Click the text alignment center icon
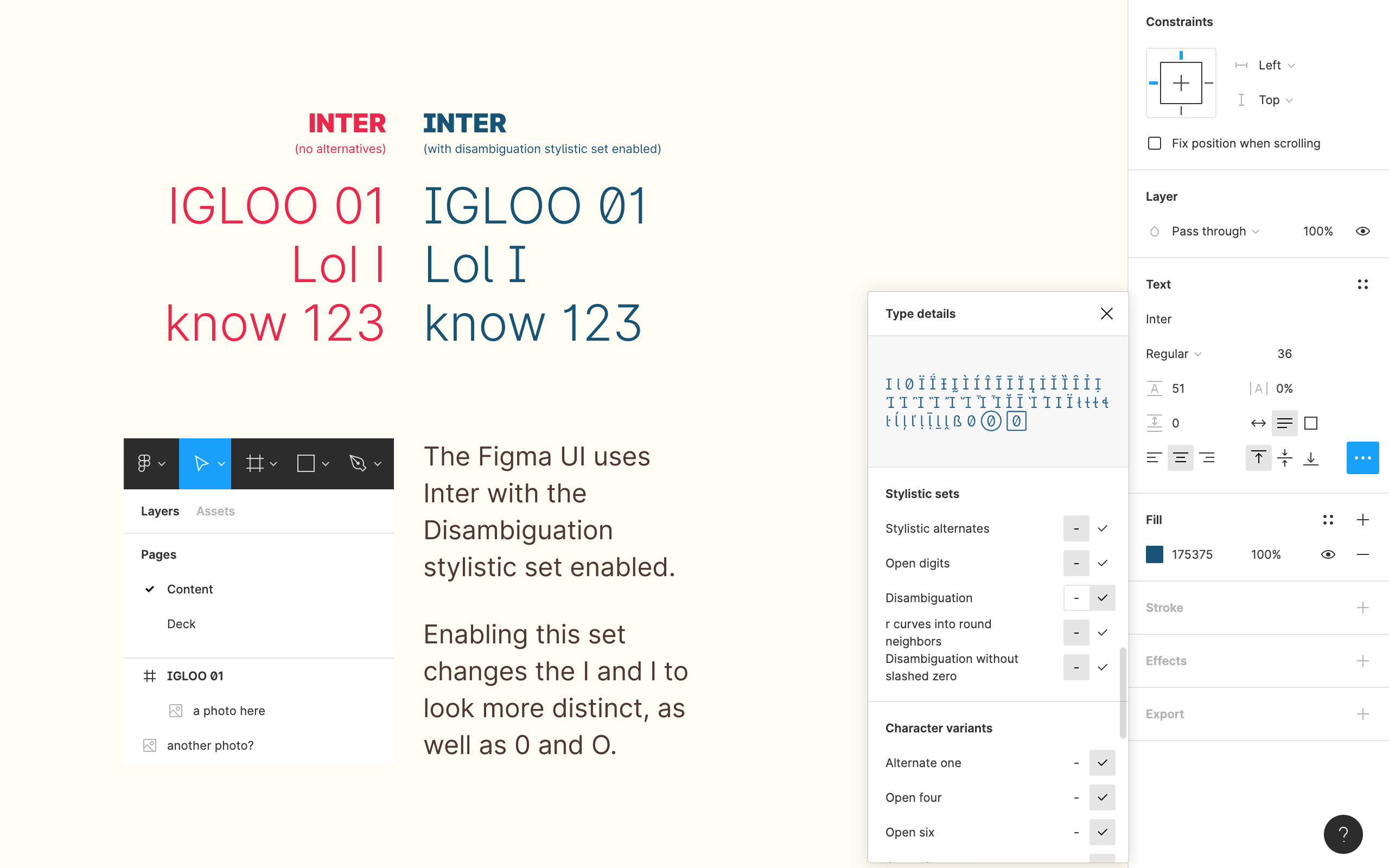 point(1180,458)
